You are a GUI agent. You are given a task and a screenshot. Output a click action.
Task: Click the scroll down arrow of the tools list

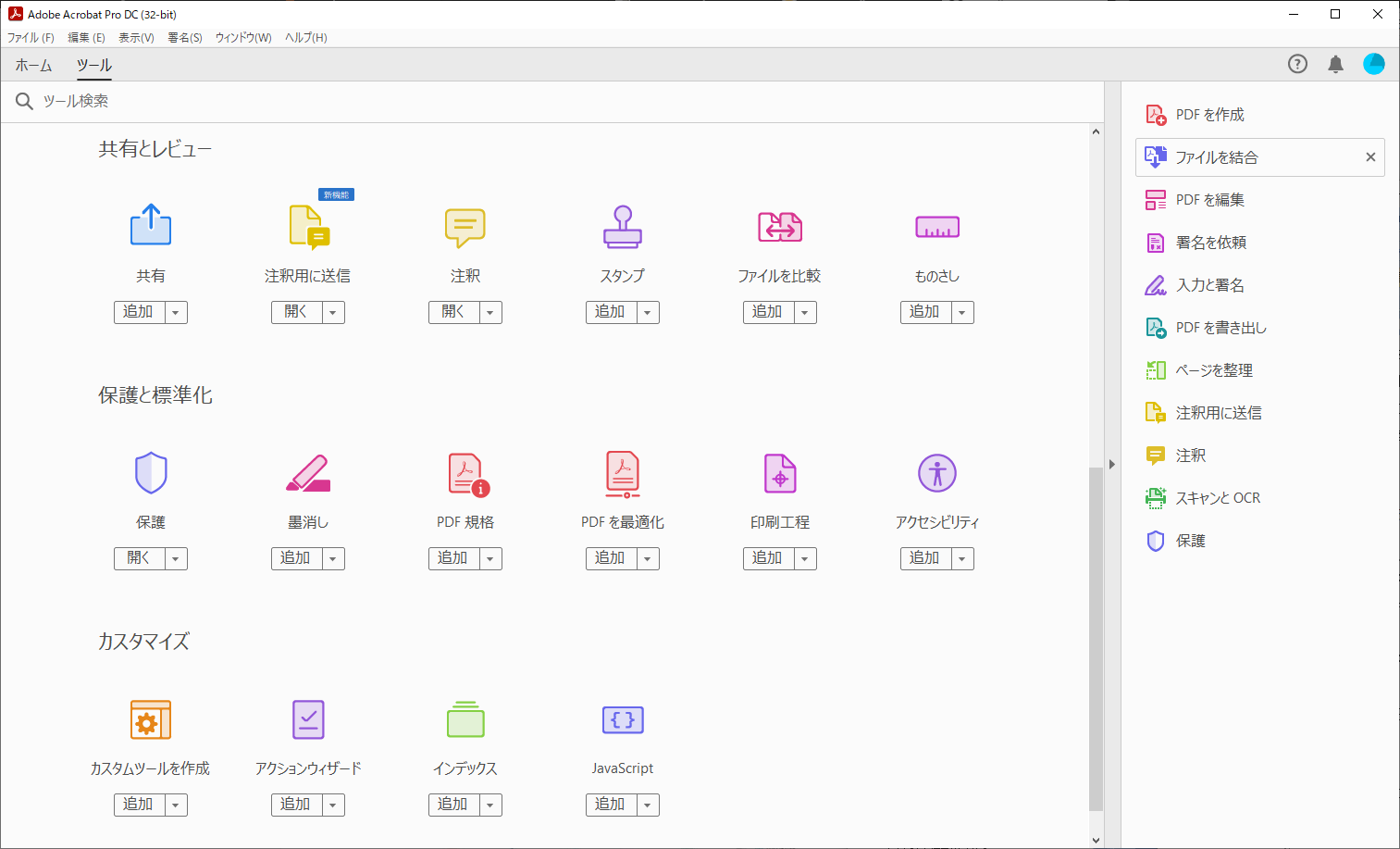(x=1096, y=841)
